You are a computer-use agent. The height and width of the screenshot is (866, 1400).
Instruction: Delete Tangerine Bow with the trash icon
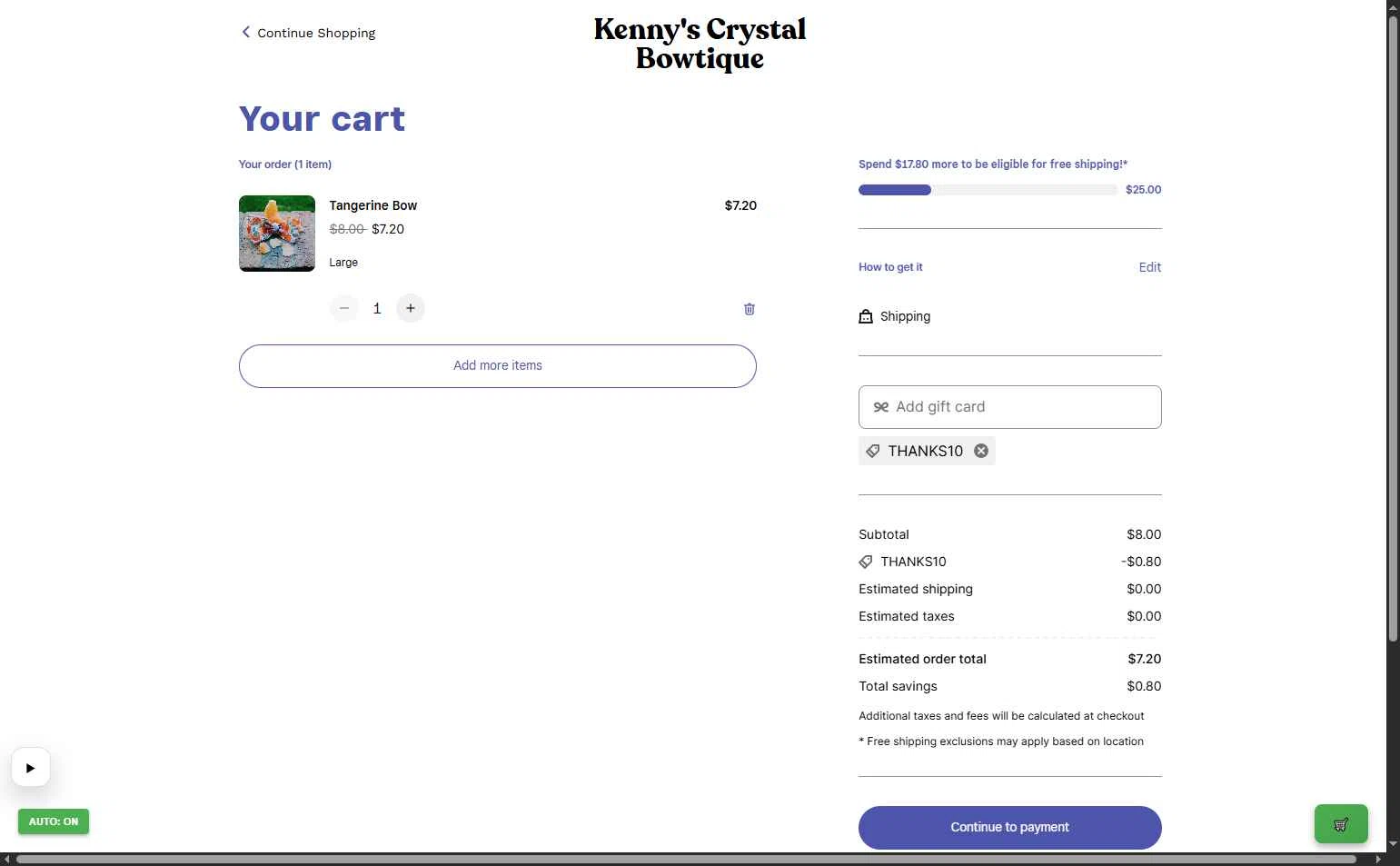[x=750, y=309]
